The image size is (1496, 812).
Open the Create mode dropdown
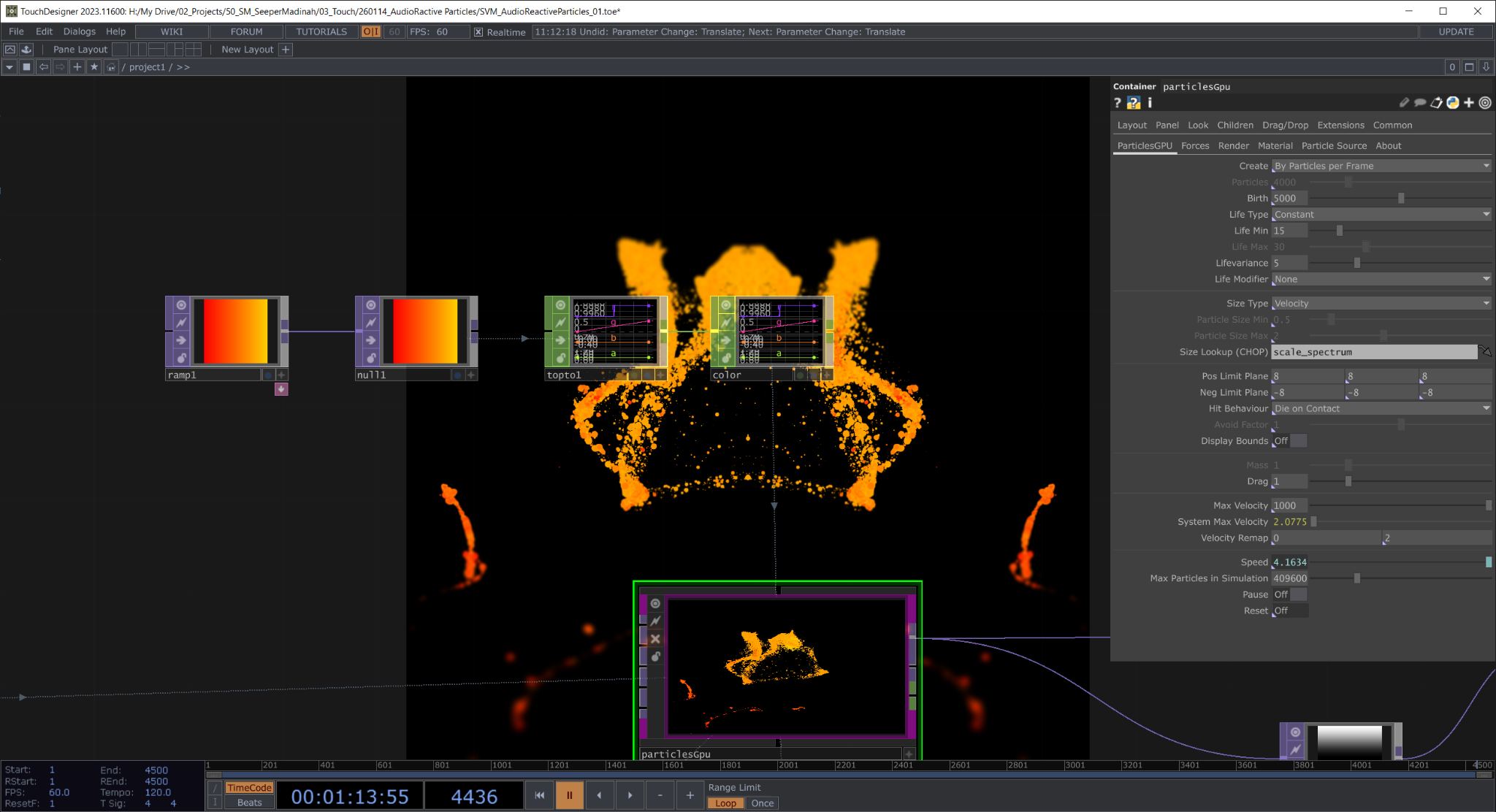1381,166
